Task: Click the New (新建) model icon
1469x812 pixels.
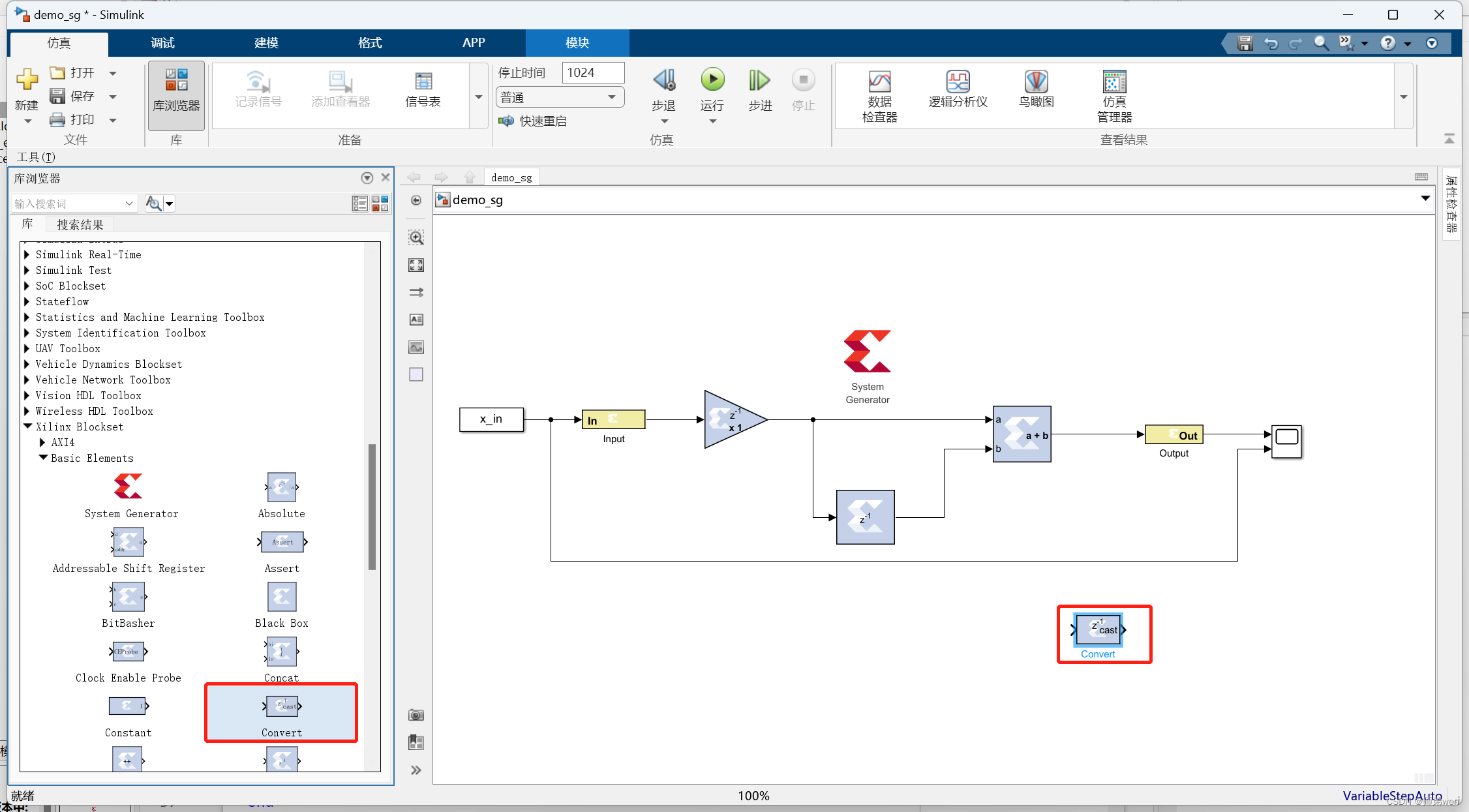Action: 27,80
